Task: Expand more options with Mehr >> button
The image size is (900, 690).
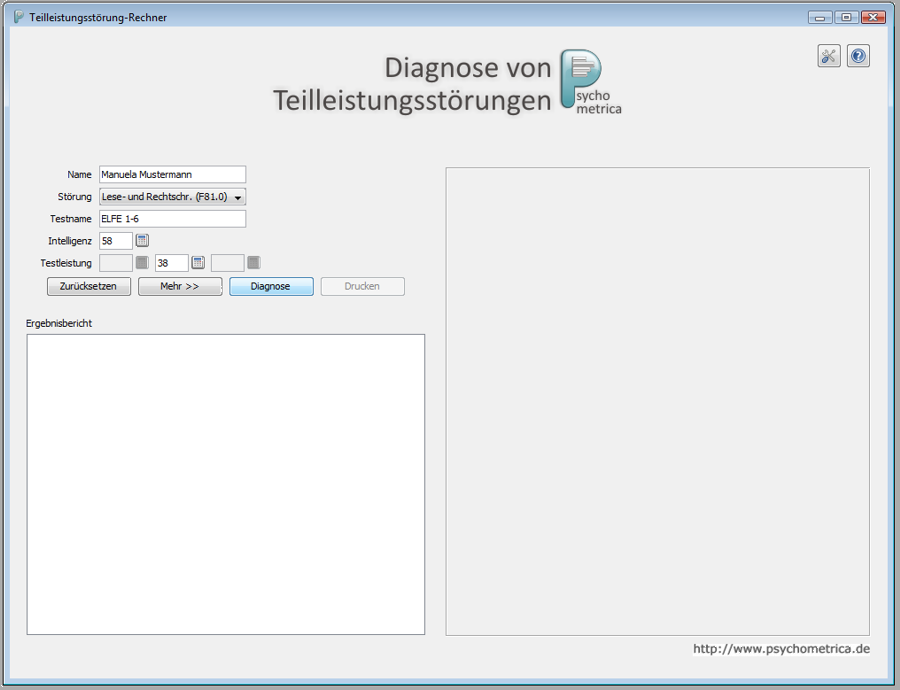Action: point(180,286)
